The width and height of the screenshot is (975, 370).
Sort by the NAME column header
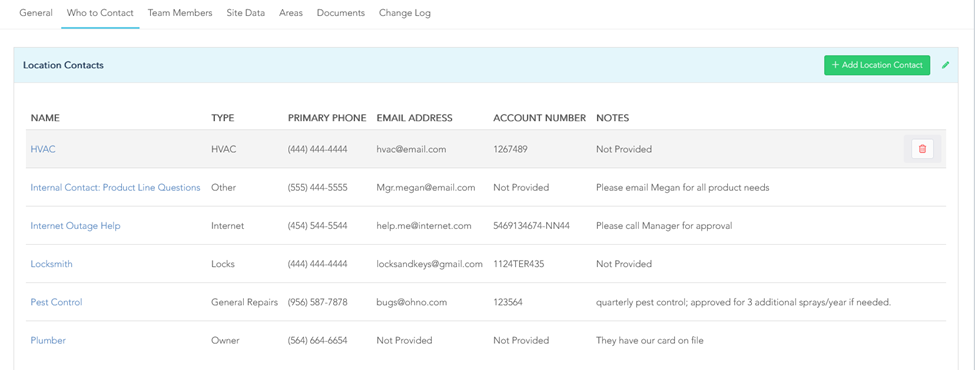click(x=45, y=118)
